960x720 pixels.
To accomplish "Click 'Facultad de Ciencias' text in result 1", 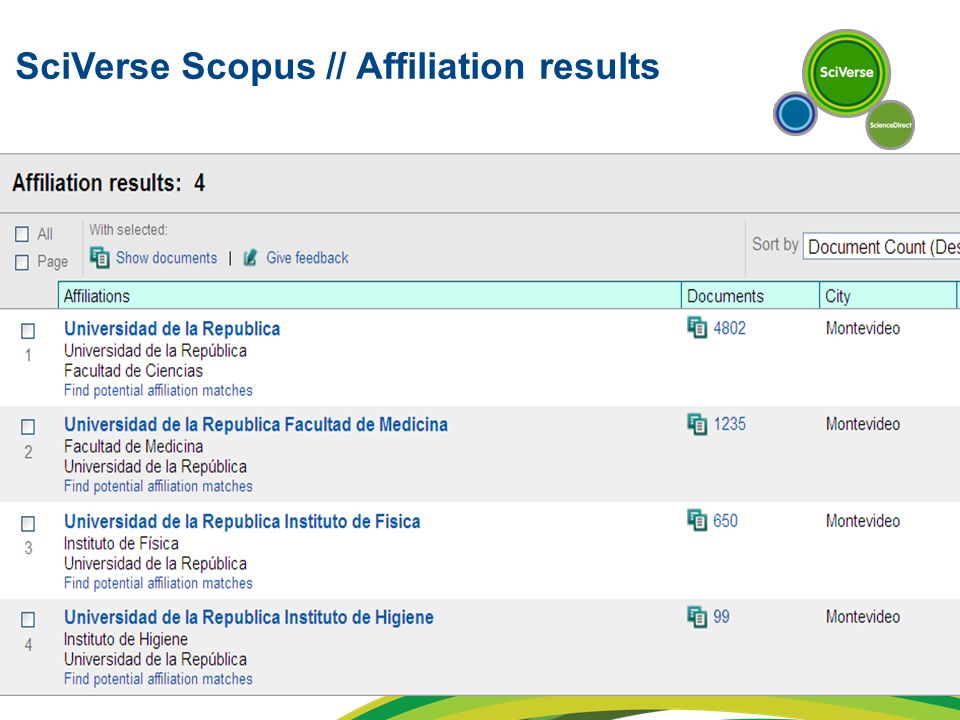I will [133, 370].
